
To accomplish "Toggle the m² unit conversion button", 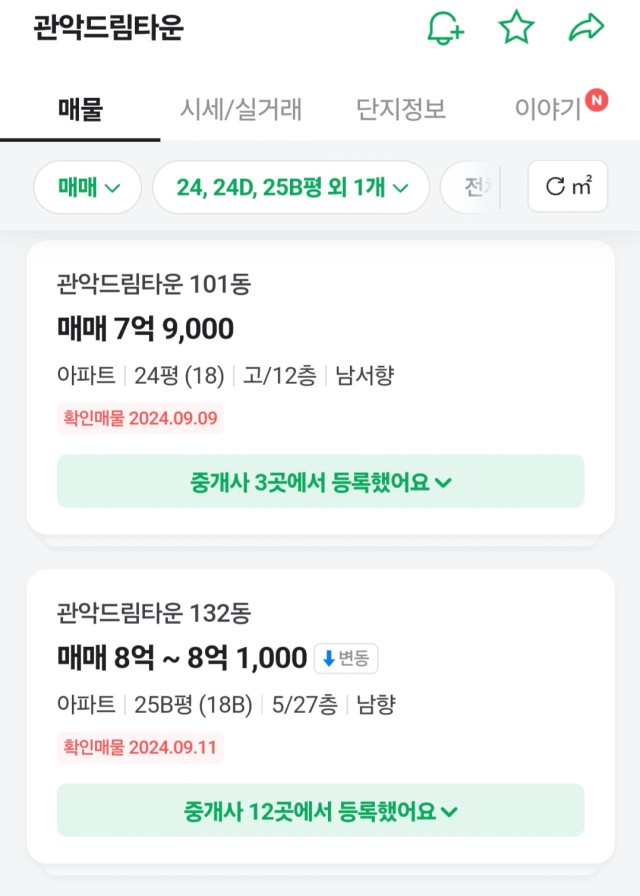I will pyautogui.click(x=568, y=186).
